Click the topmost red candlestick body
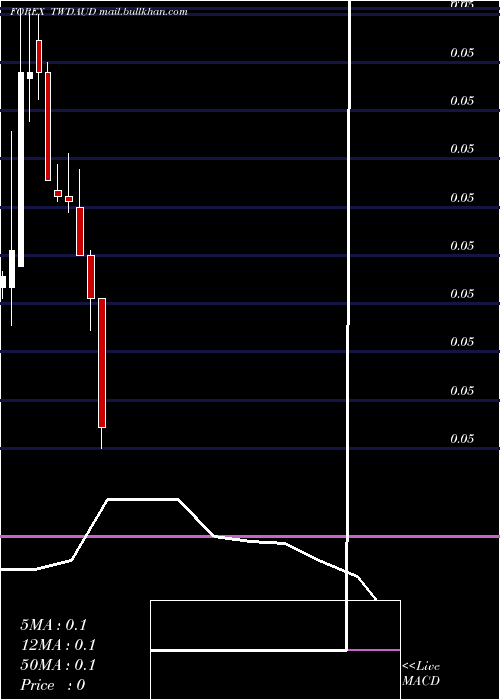The image size is (500, 700). [39, 56]
